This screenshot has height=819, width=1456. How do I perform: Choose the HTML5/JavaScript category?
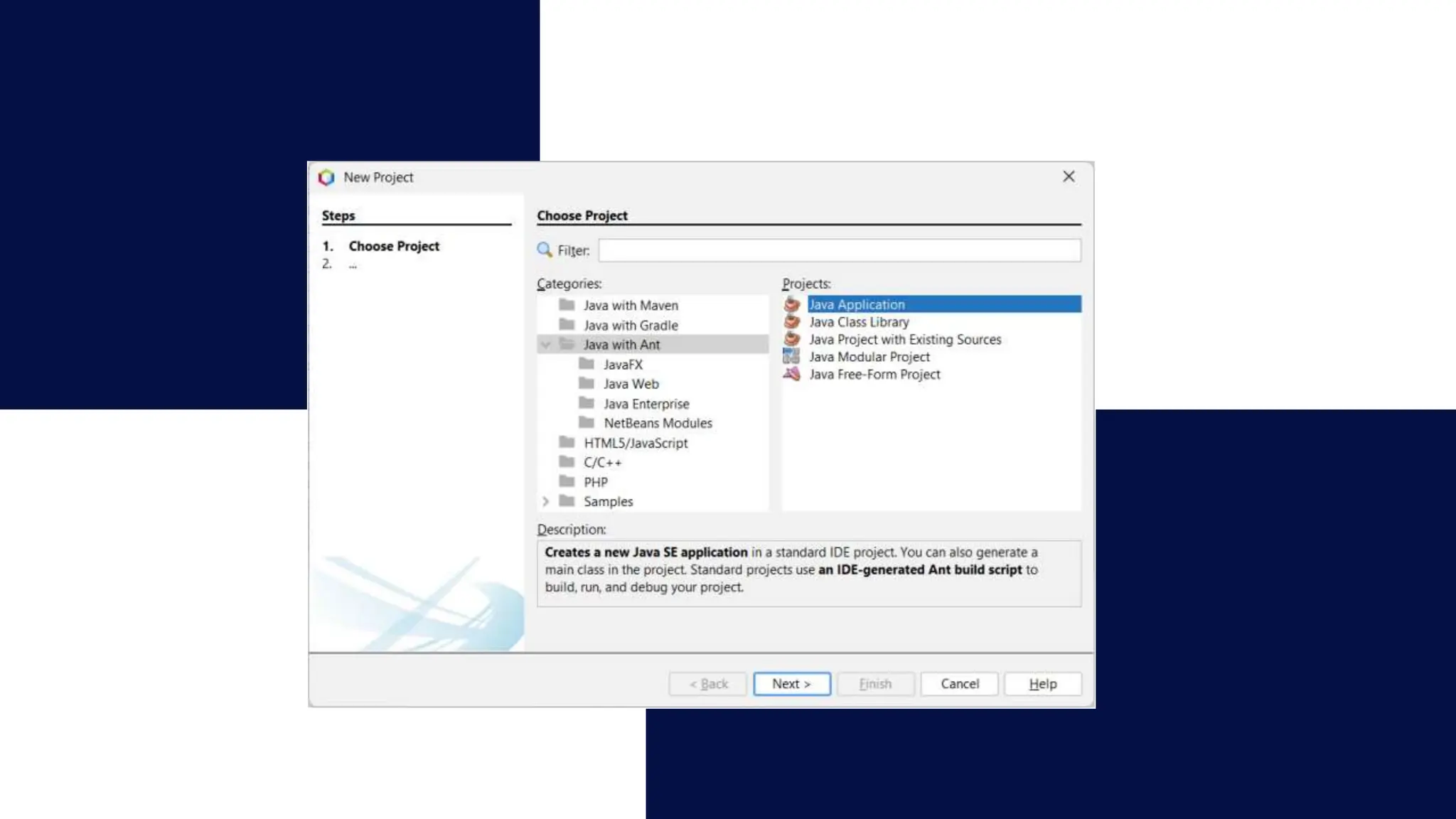point(635,443)
